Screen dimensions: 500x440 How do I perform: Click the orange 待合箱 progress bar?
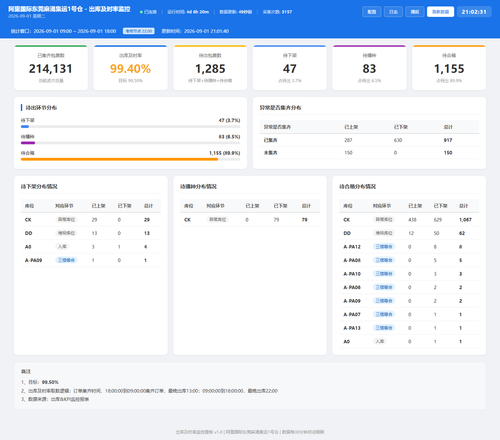point(119,159)
